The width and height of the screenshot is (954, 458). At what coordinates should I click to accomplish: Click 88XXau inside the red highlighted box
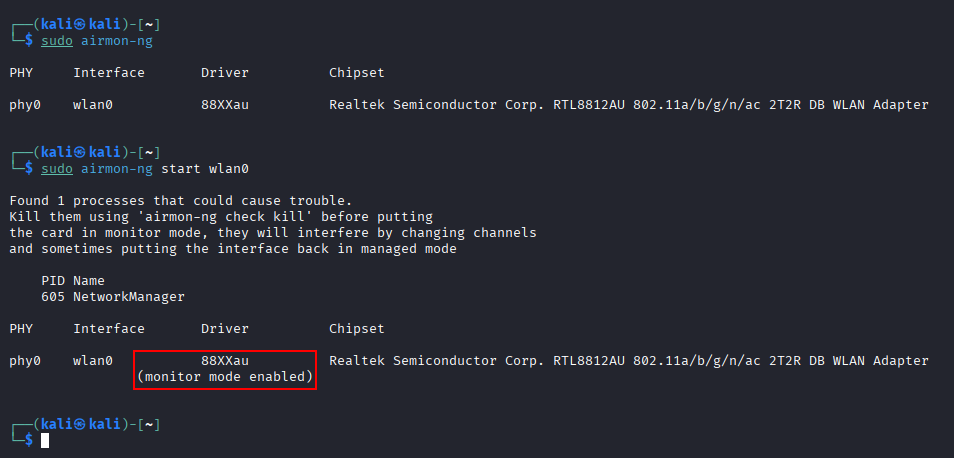coord(224,361)
